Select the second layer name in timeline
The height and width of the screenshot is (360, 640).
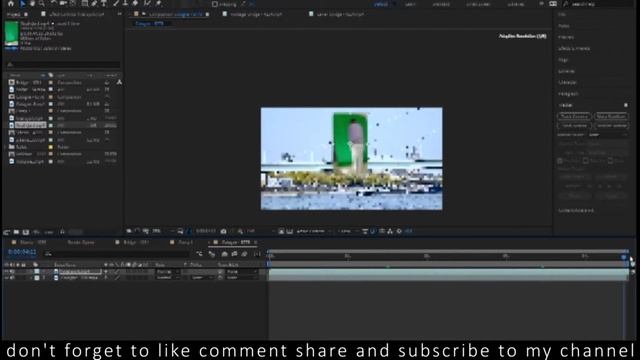(79, 278)
